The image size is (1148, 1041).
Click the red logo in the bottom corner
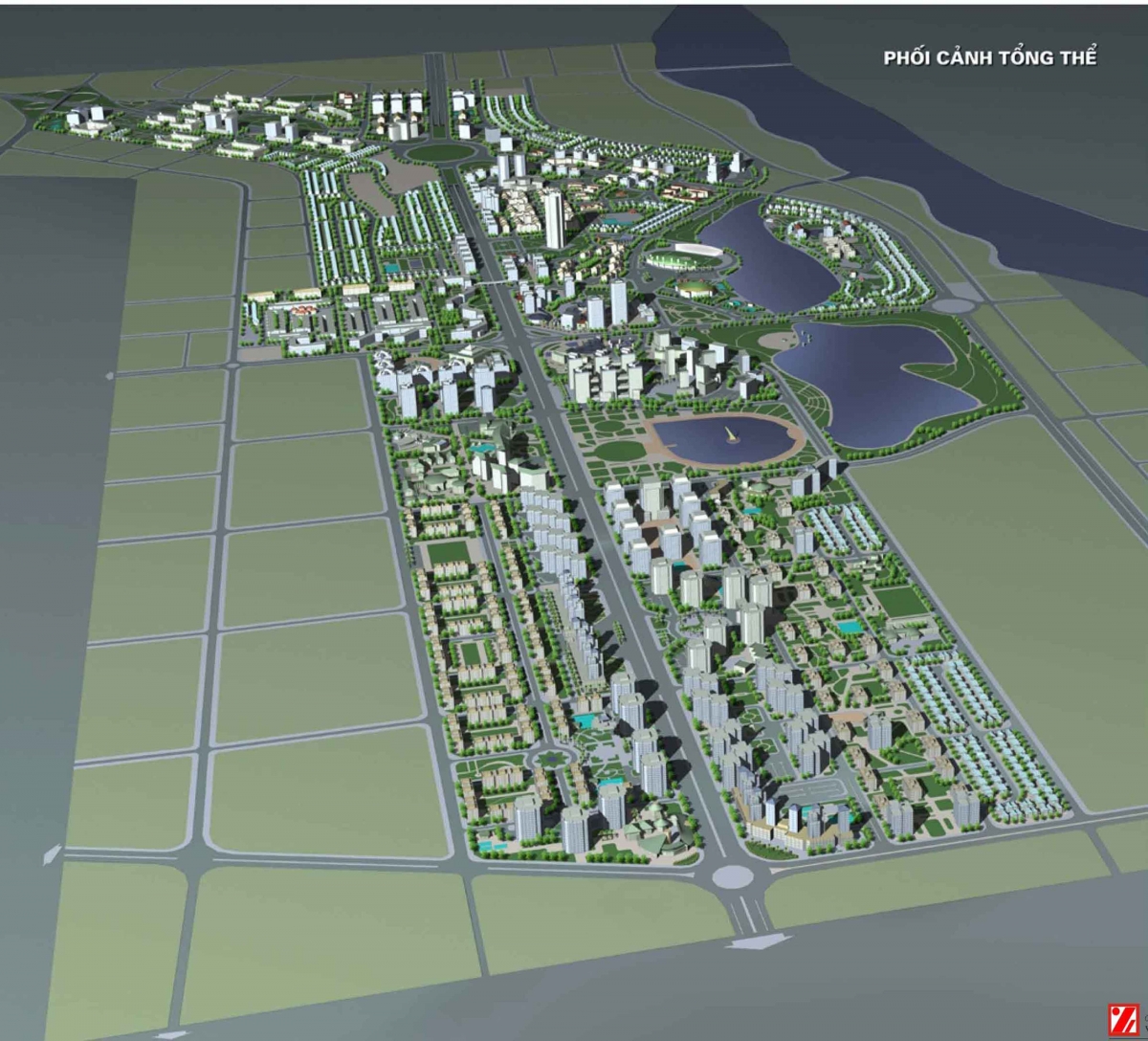1121,1019
